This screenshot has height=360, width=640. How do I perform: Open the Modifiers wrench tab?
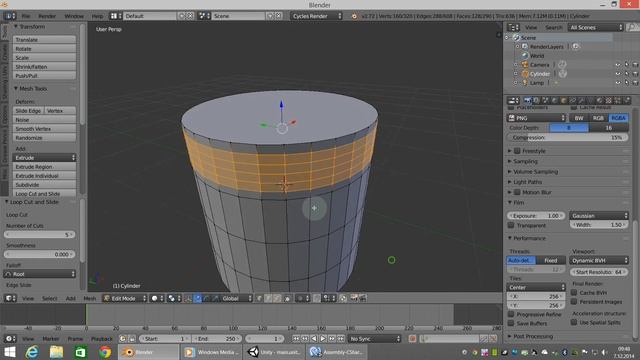582,100
